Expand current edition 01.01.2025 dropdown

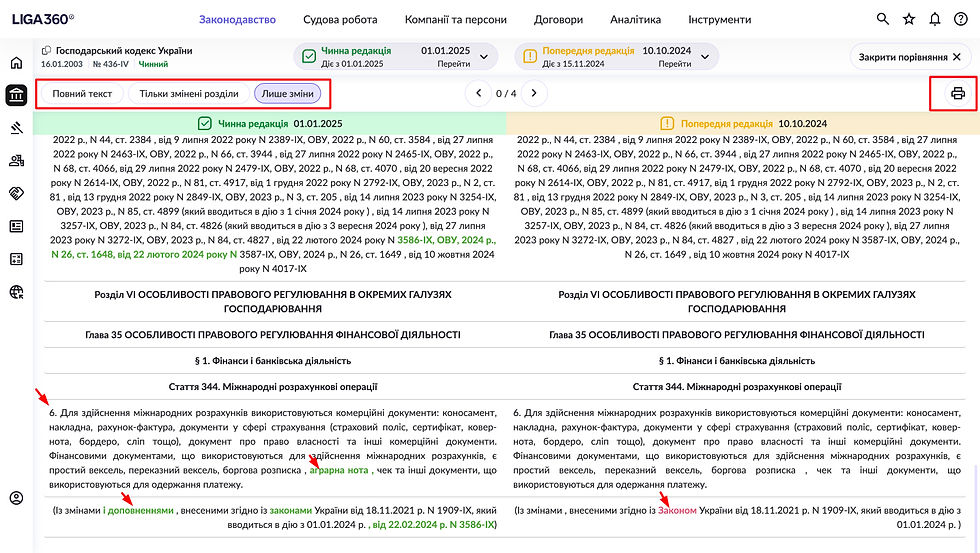click(484, 56)
